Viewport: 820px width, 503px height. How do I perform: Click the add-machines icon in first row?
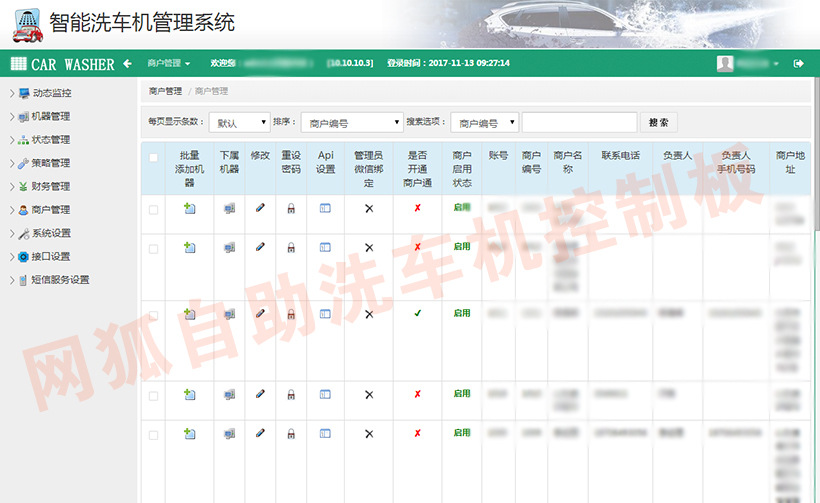point(189,209)
